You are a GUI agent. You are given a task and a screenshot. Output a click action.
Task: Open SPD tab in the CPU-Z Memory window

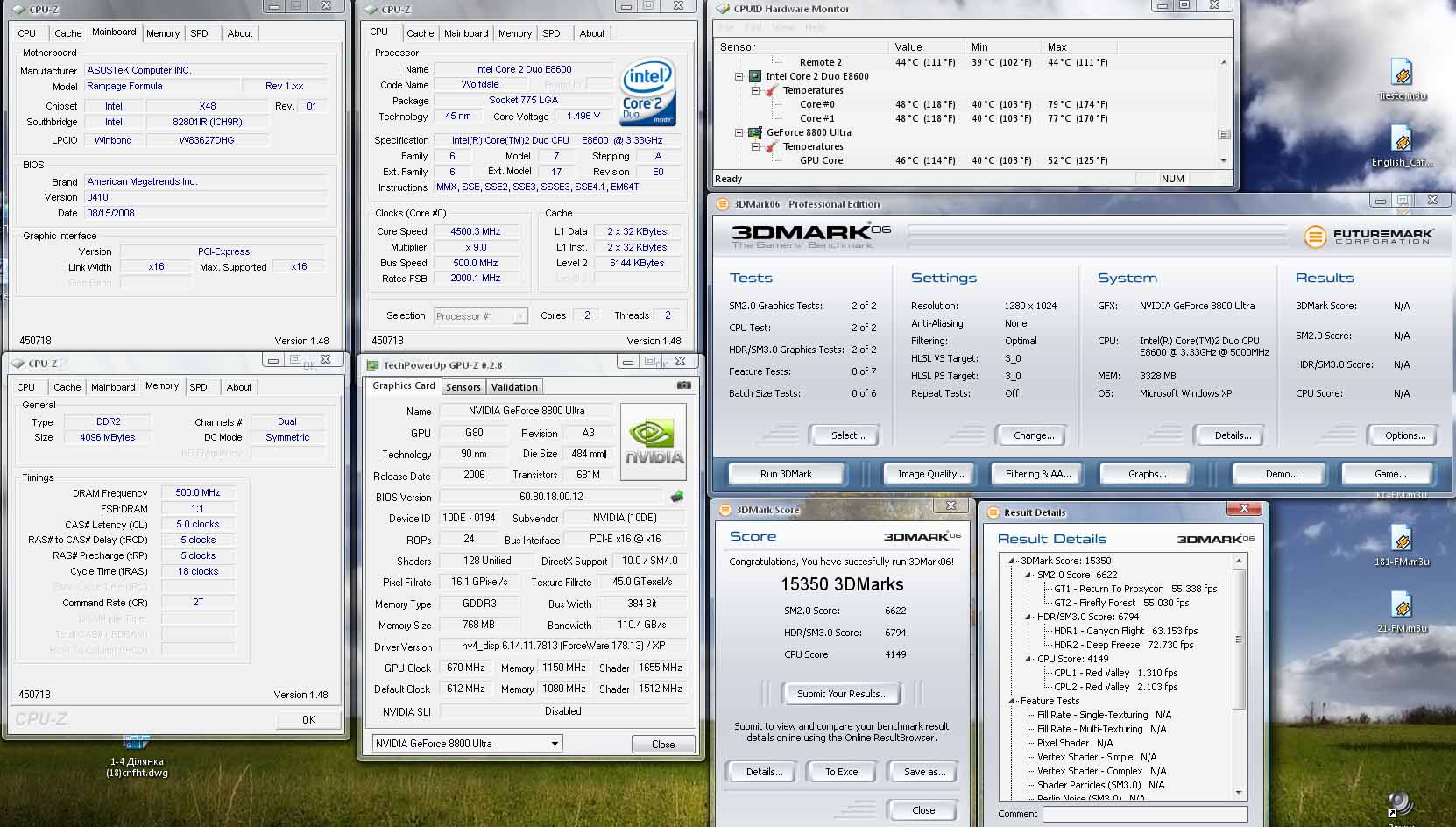[199, 387]
